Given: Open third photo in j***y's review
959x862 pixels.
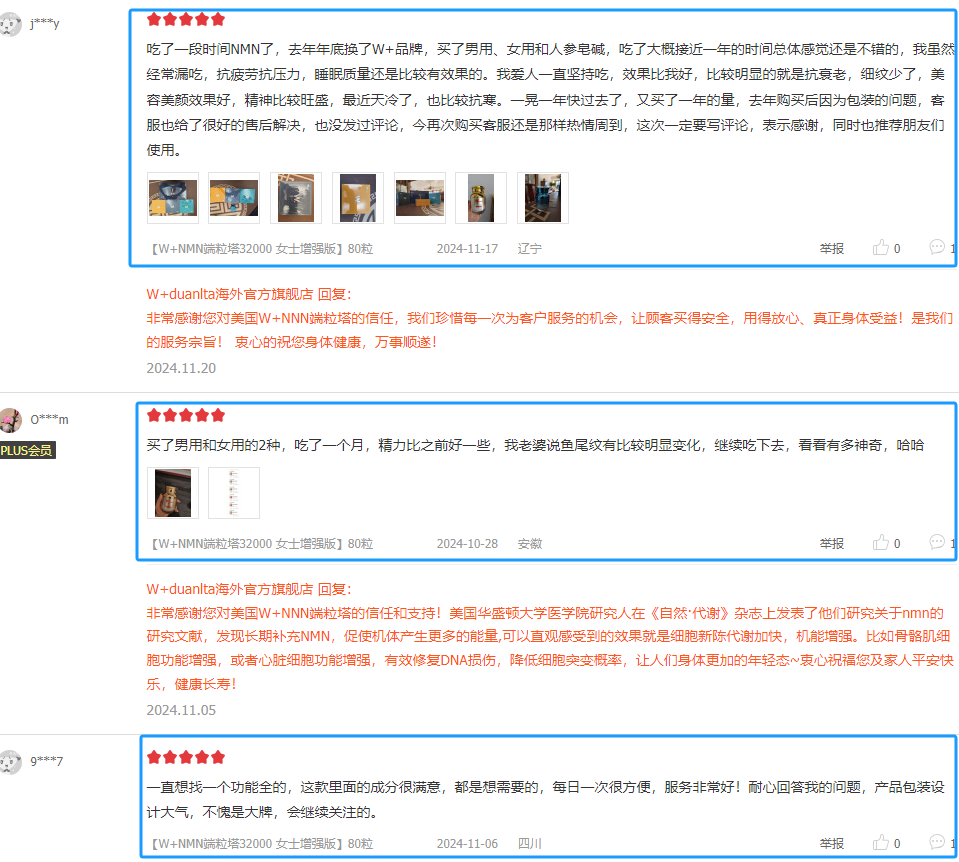Looking at the screenshot, I should point(296,198).
